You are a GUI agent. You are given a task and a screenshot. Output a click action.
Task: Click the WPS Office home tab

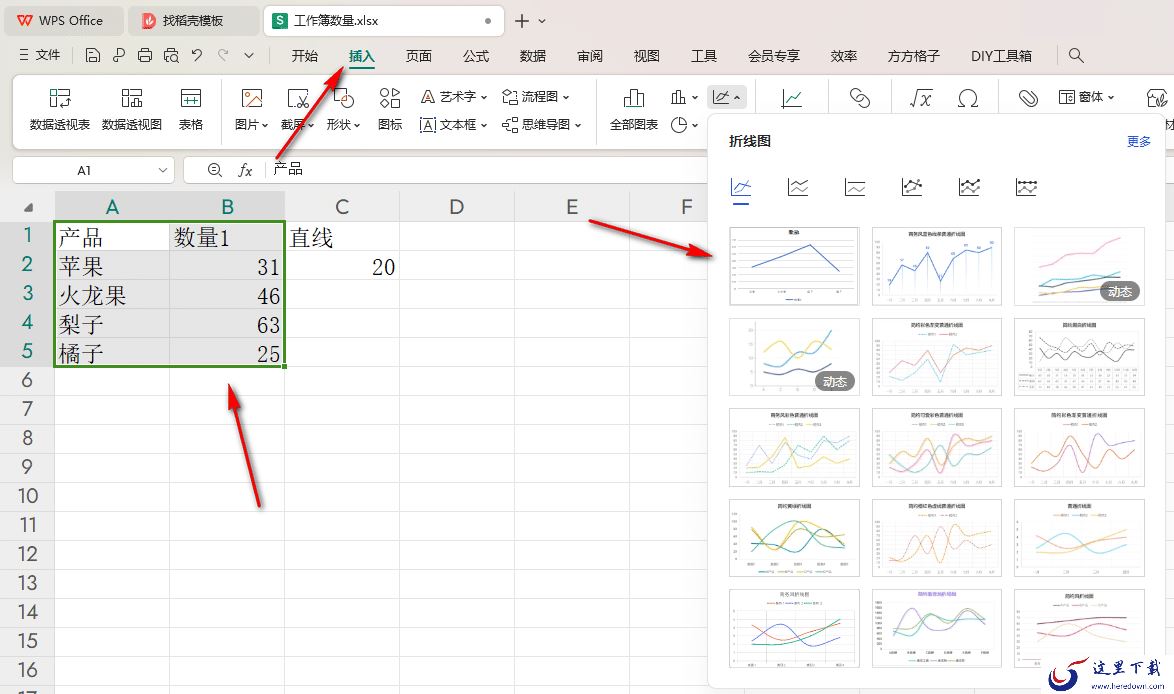tap(64, 21)
